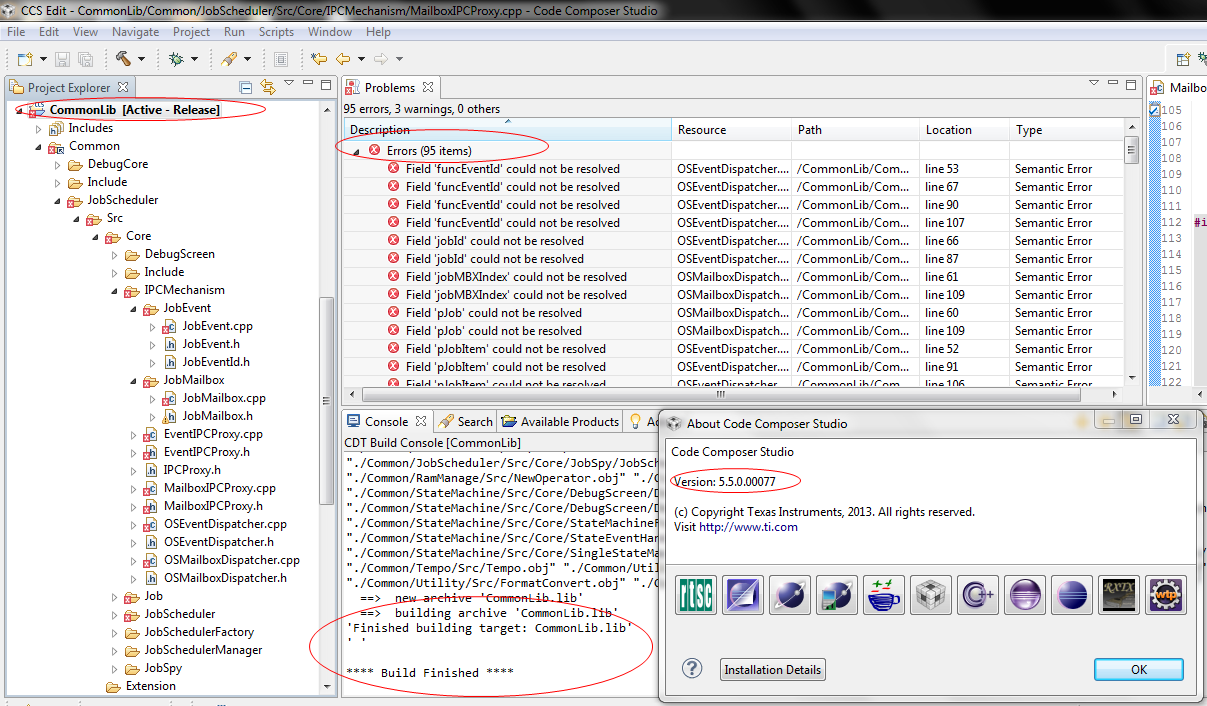Click the wtp plug-in icon in About dialog

coord(1166,595)
